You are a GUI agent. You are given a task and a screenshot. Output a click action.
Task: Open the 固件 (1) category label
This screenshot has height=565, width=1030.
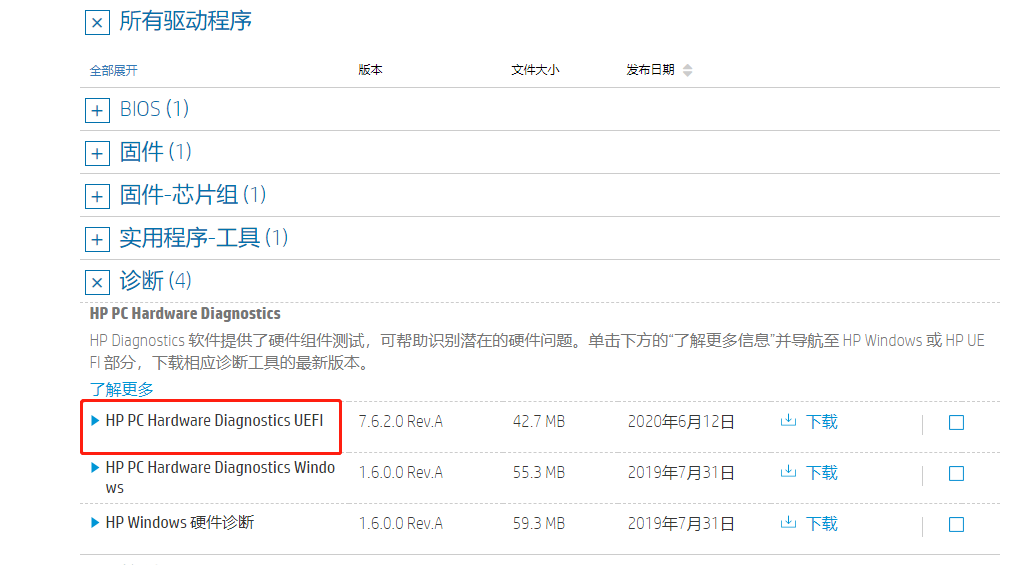(x=156, y=152)
